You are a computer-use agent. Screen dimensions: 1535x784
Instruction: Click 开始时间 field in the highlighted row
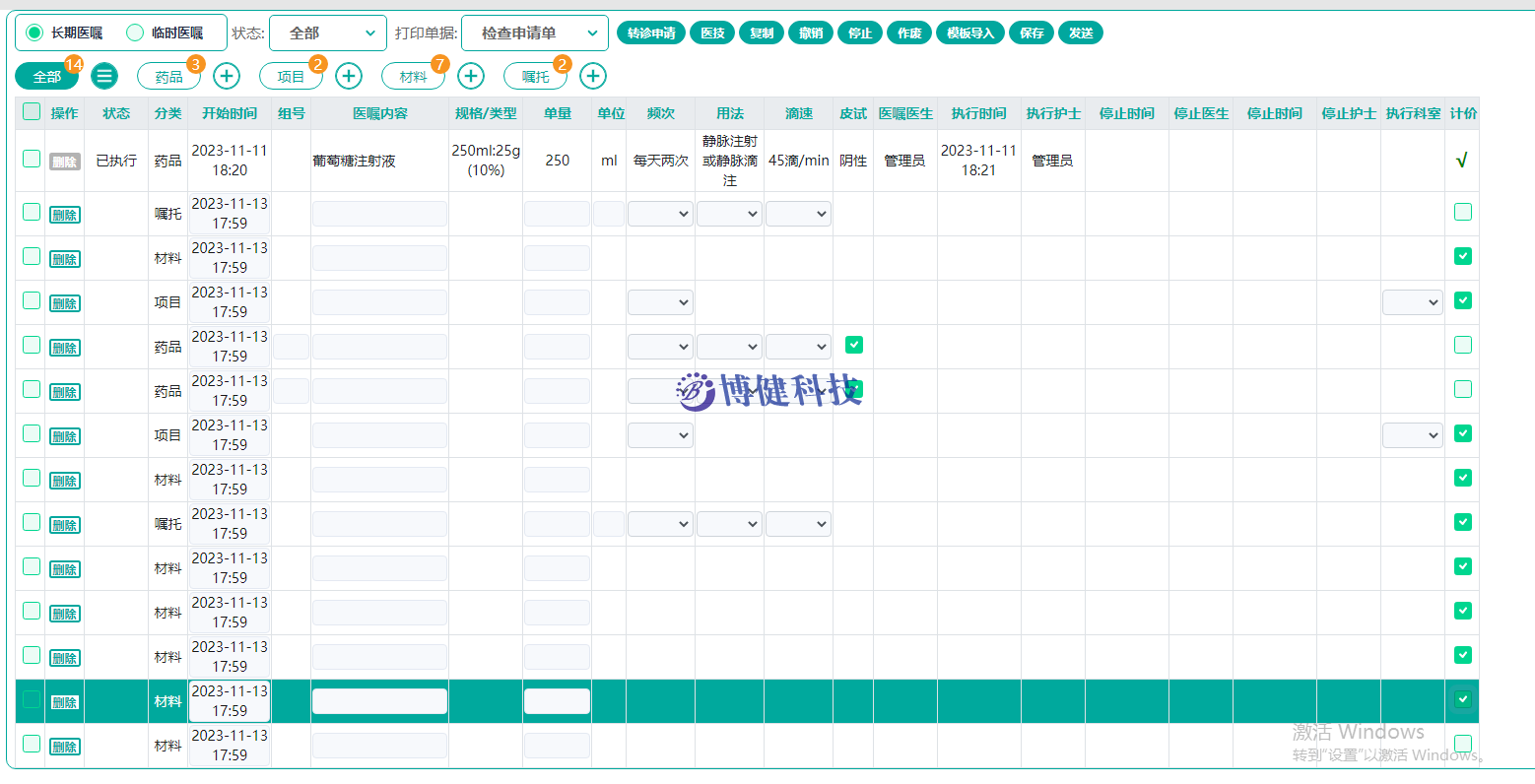230,701
